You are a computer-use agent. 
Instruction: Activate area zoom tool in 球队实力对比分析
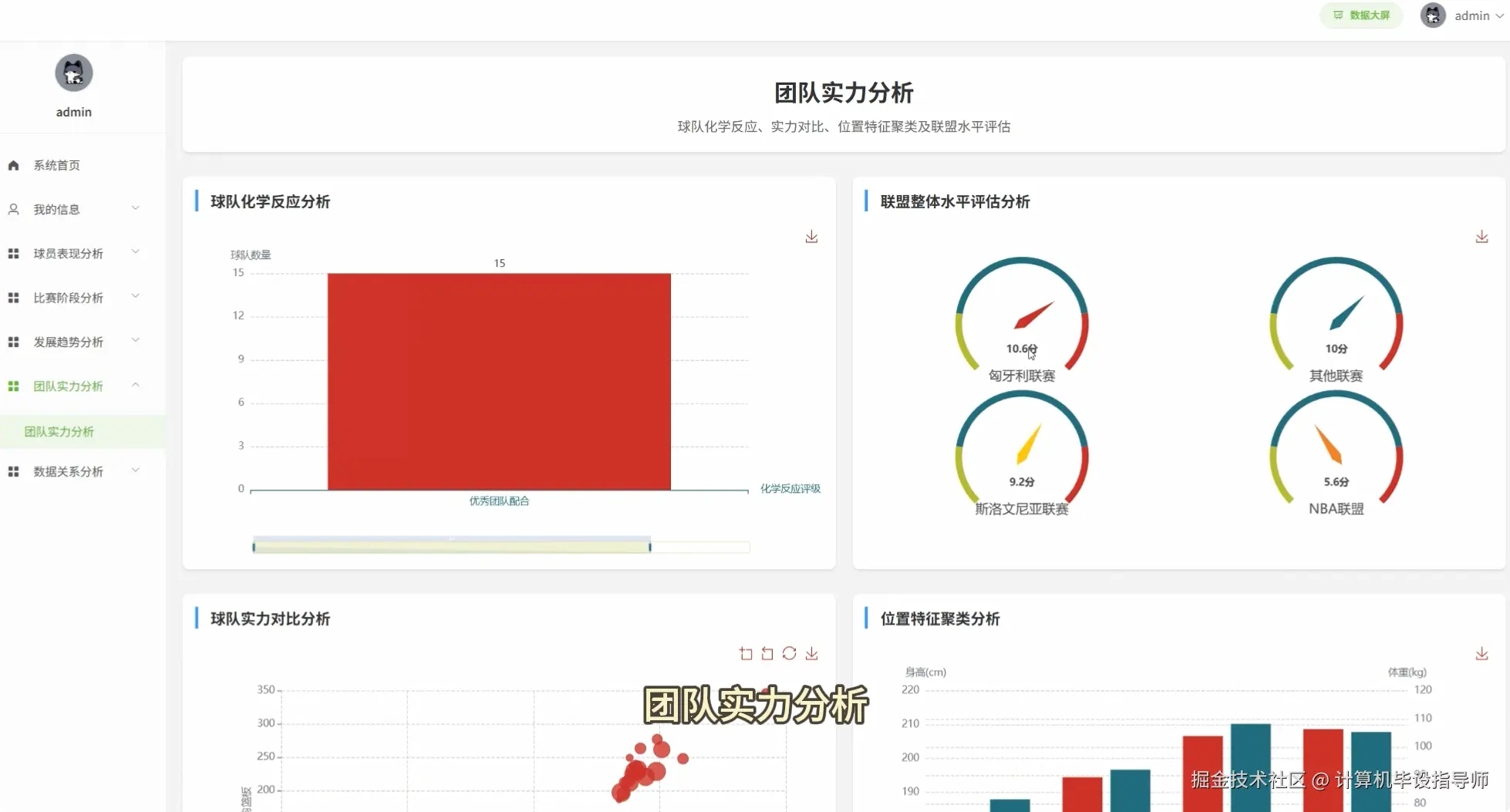[746, 654]
